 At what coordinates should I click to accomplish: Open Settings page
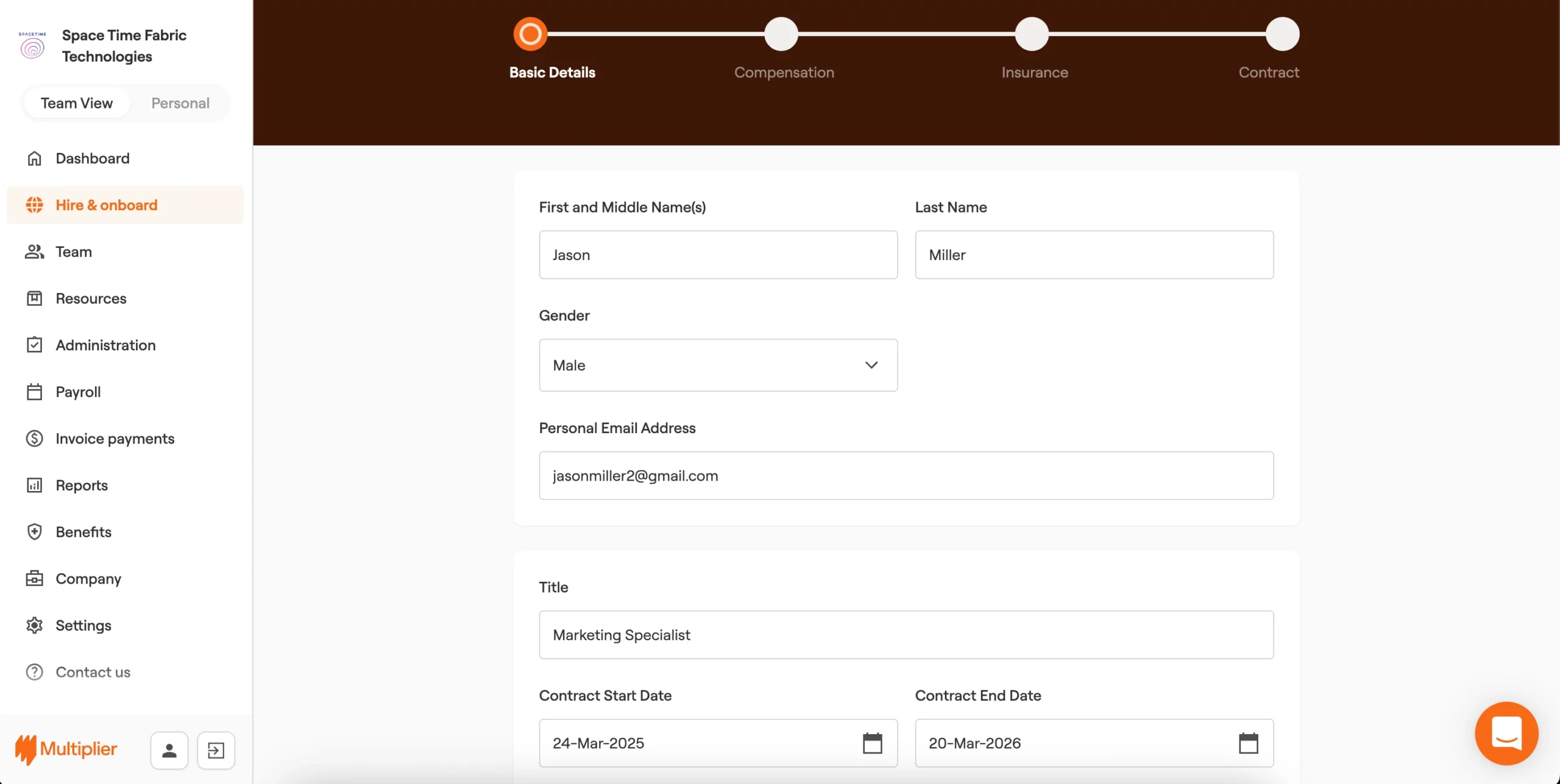point(125,625)
